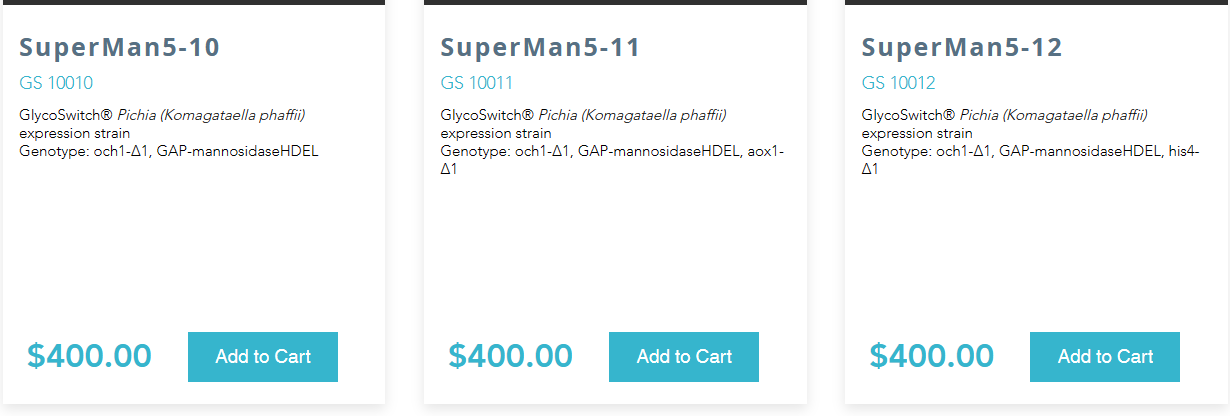
Task: Click "expression strain" text under GS 10012
Action: (916, 133)
